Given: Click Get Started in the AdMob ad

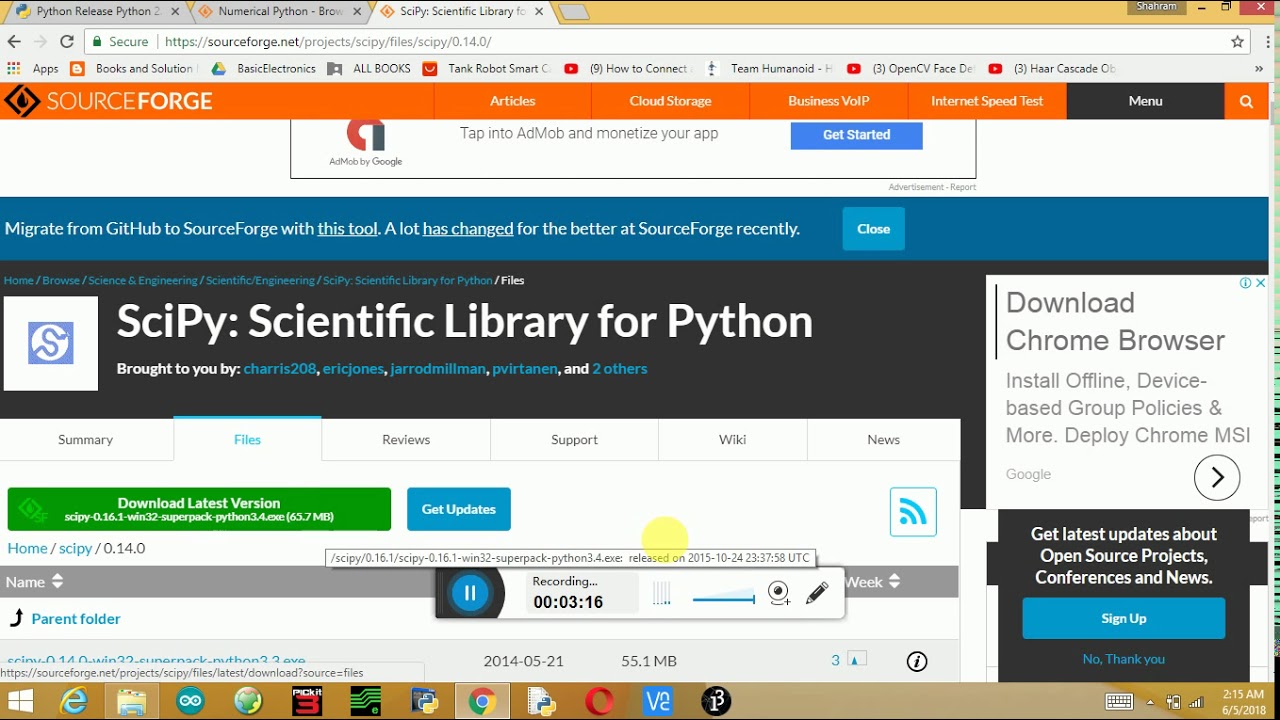Looking at the screenshot, I should pos(856,134).
